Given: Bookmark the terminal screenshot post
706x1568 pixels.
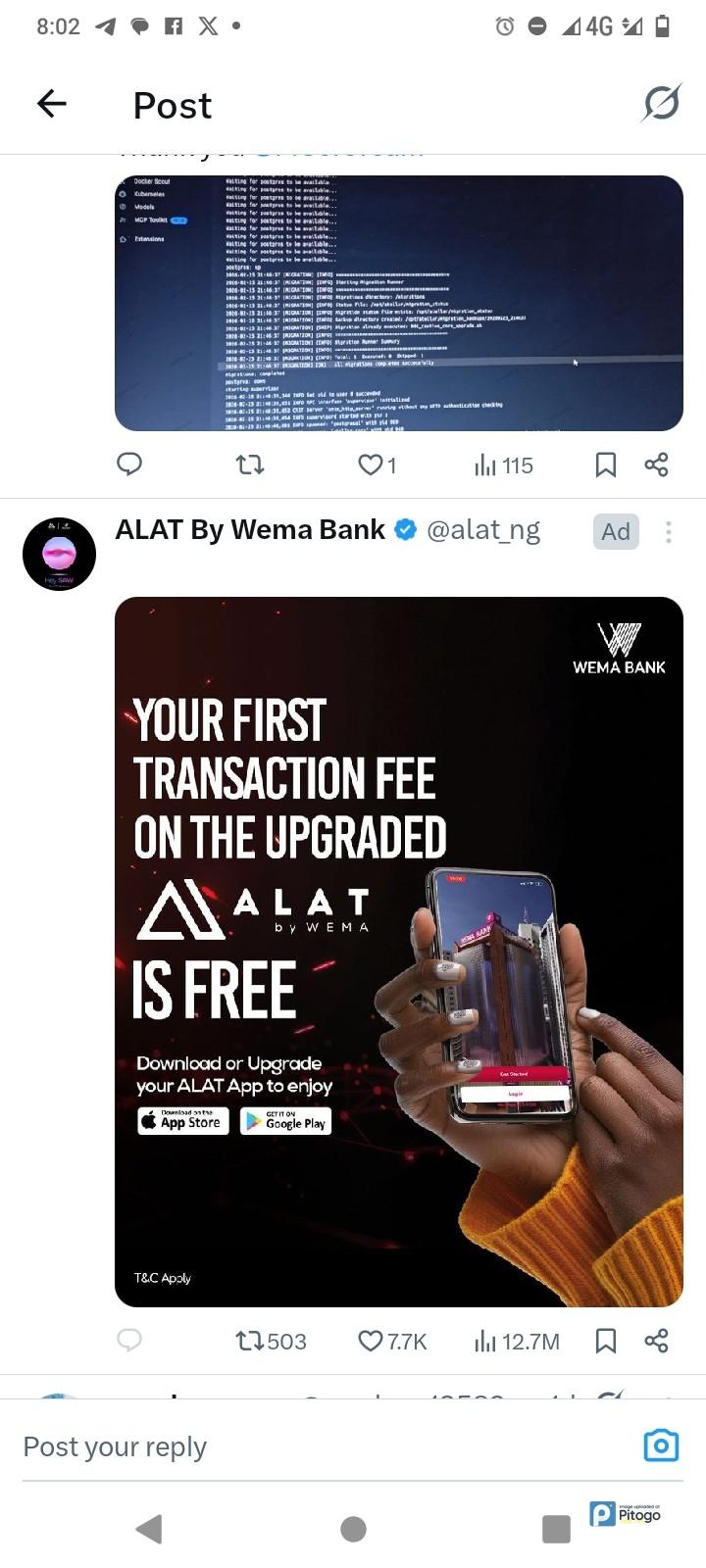Looking at the screenshot, I should (x=606, y=465).
